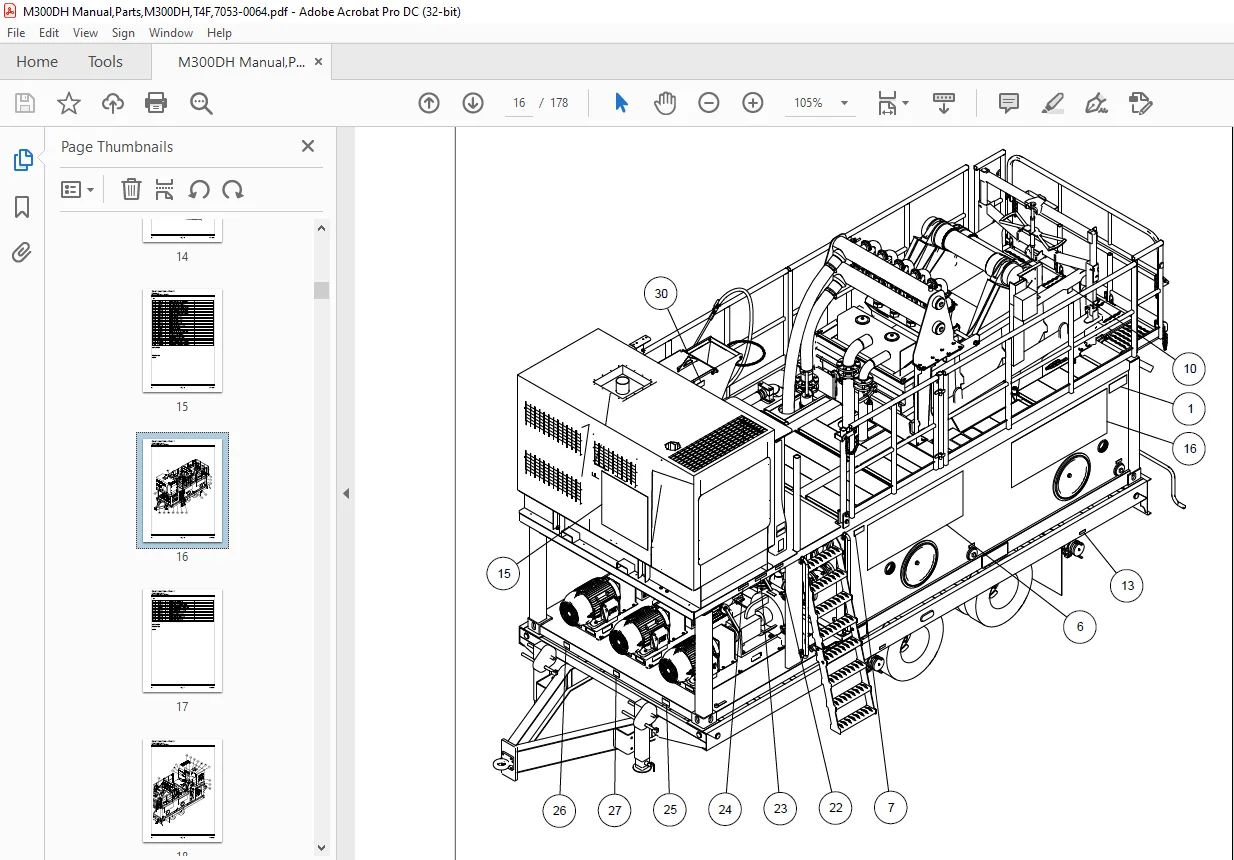Click callout number 24 in the diagram
This screenshot has height=860, width=1234.
point(725,808)
